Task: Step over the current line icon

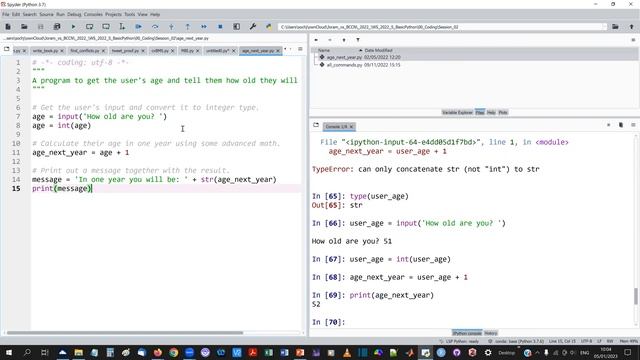Action: coord(155,27)
